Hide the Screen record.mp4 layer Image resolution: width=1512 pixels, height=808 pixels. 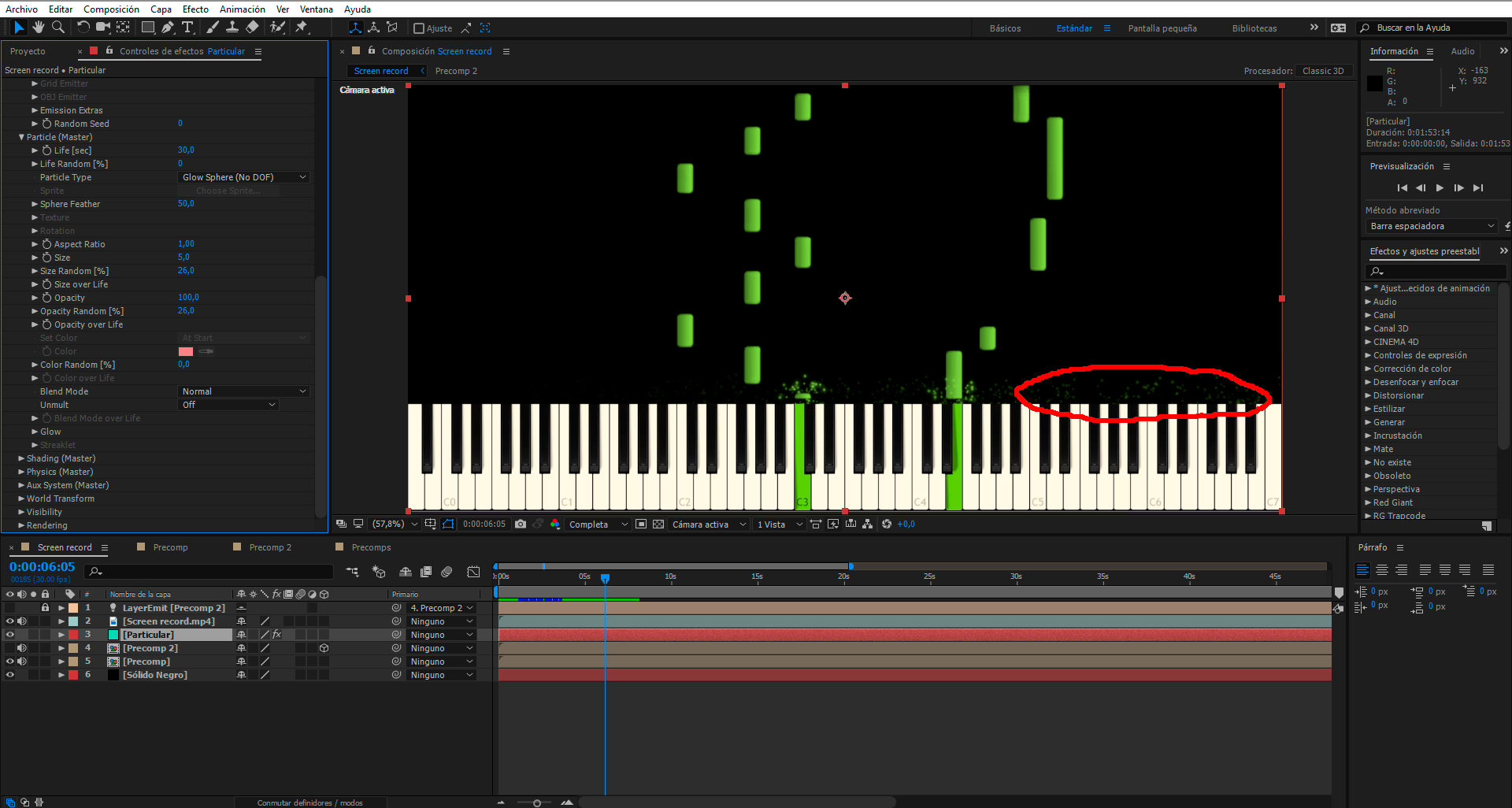pyautogui.click(x=9, y=621)
